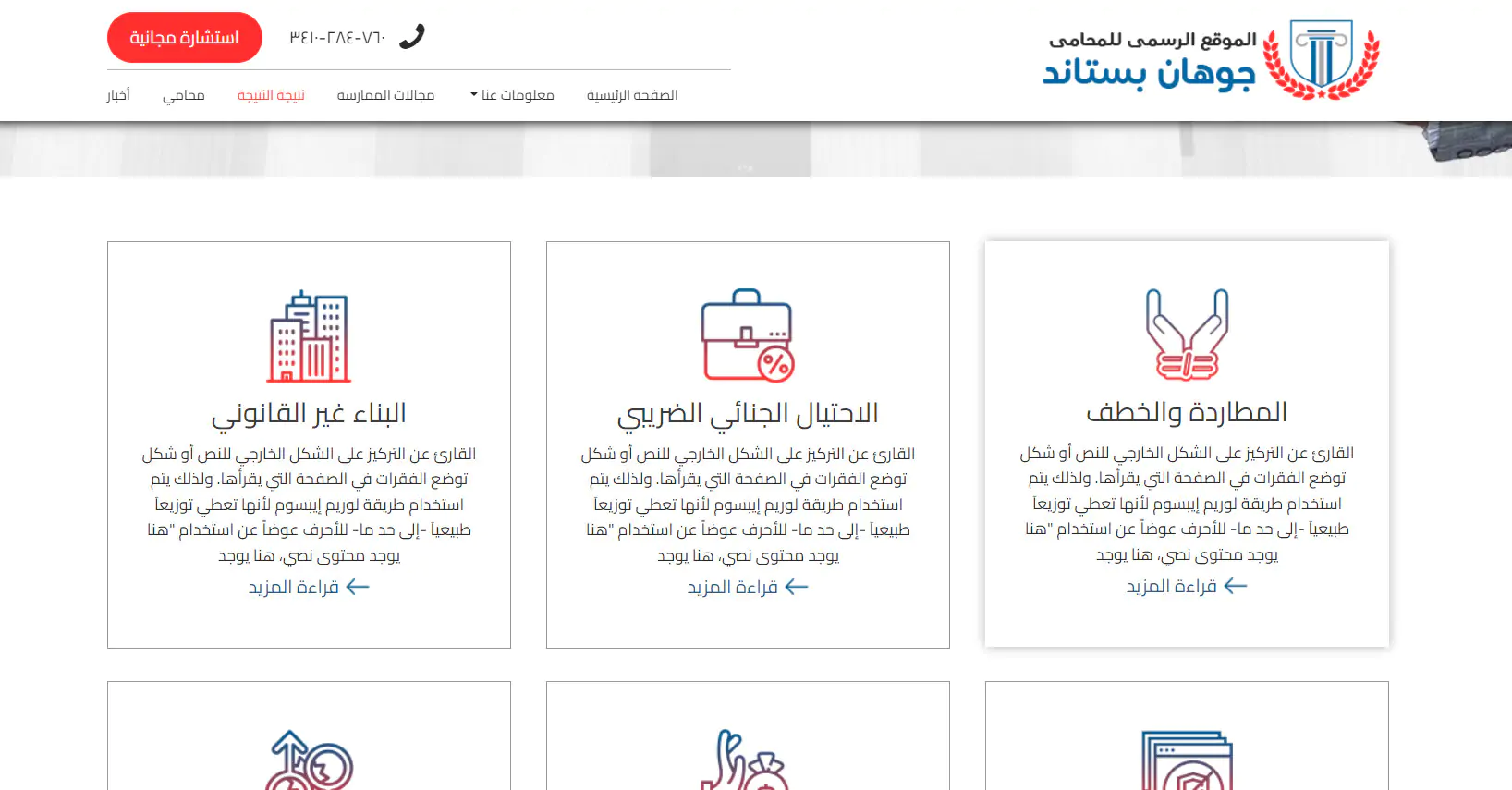This screenshot has width=1512, height=790.
Task: Click قراءة المزيد under المطاردة والخطف
Action: [1187, 587]
